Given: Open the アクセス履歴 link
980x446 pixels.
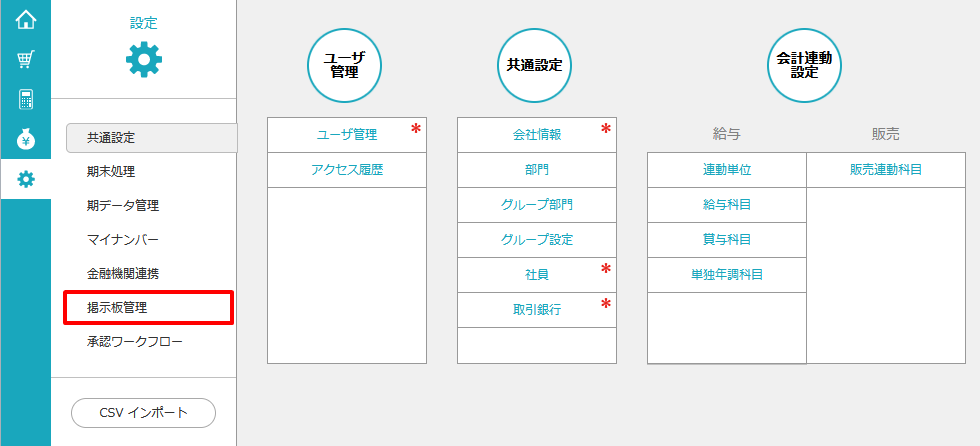Looking at the screenshot, I should click(347, 170).
